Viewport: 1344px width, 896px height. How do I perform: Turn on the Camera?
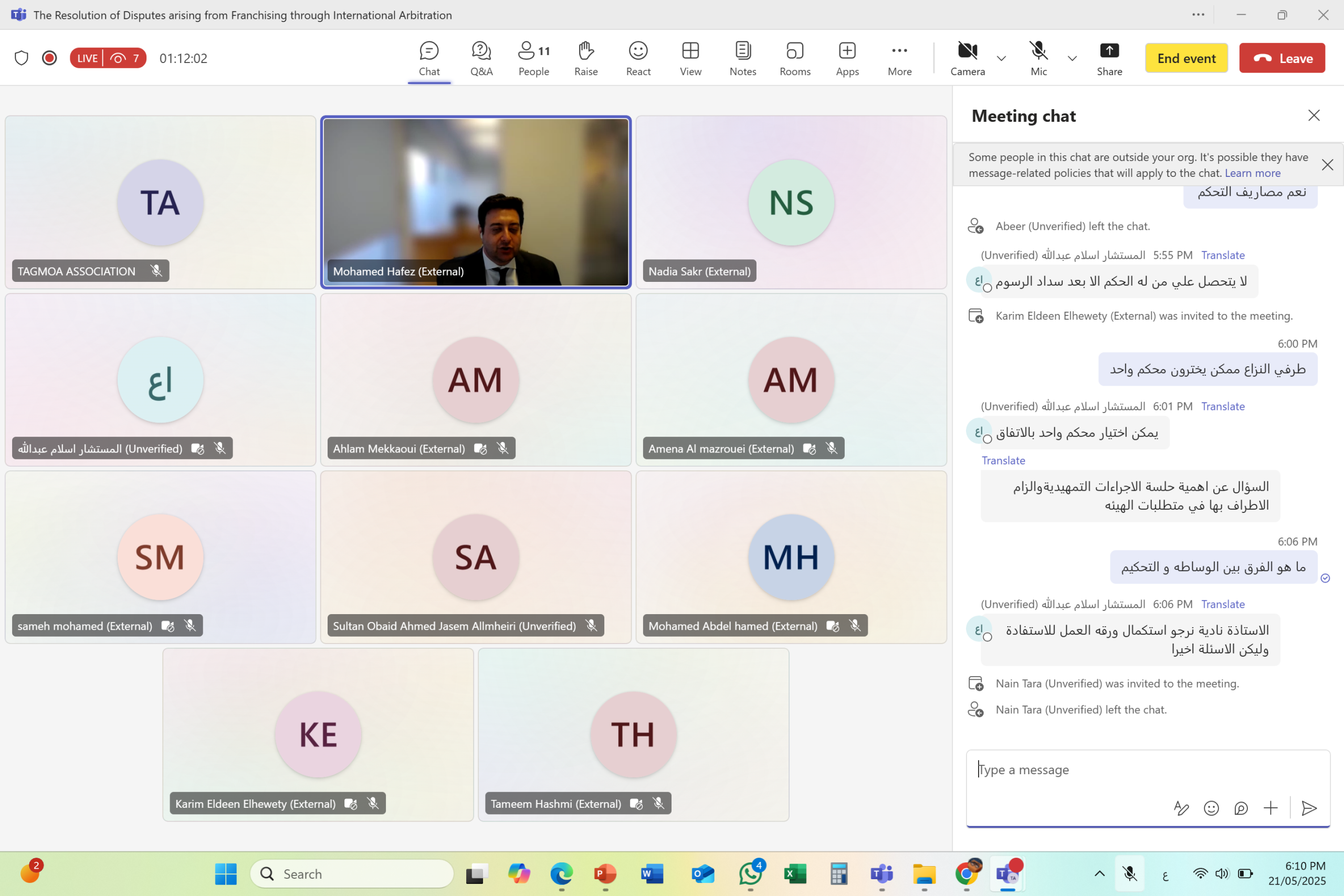(x=967, y=58)
